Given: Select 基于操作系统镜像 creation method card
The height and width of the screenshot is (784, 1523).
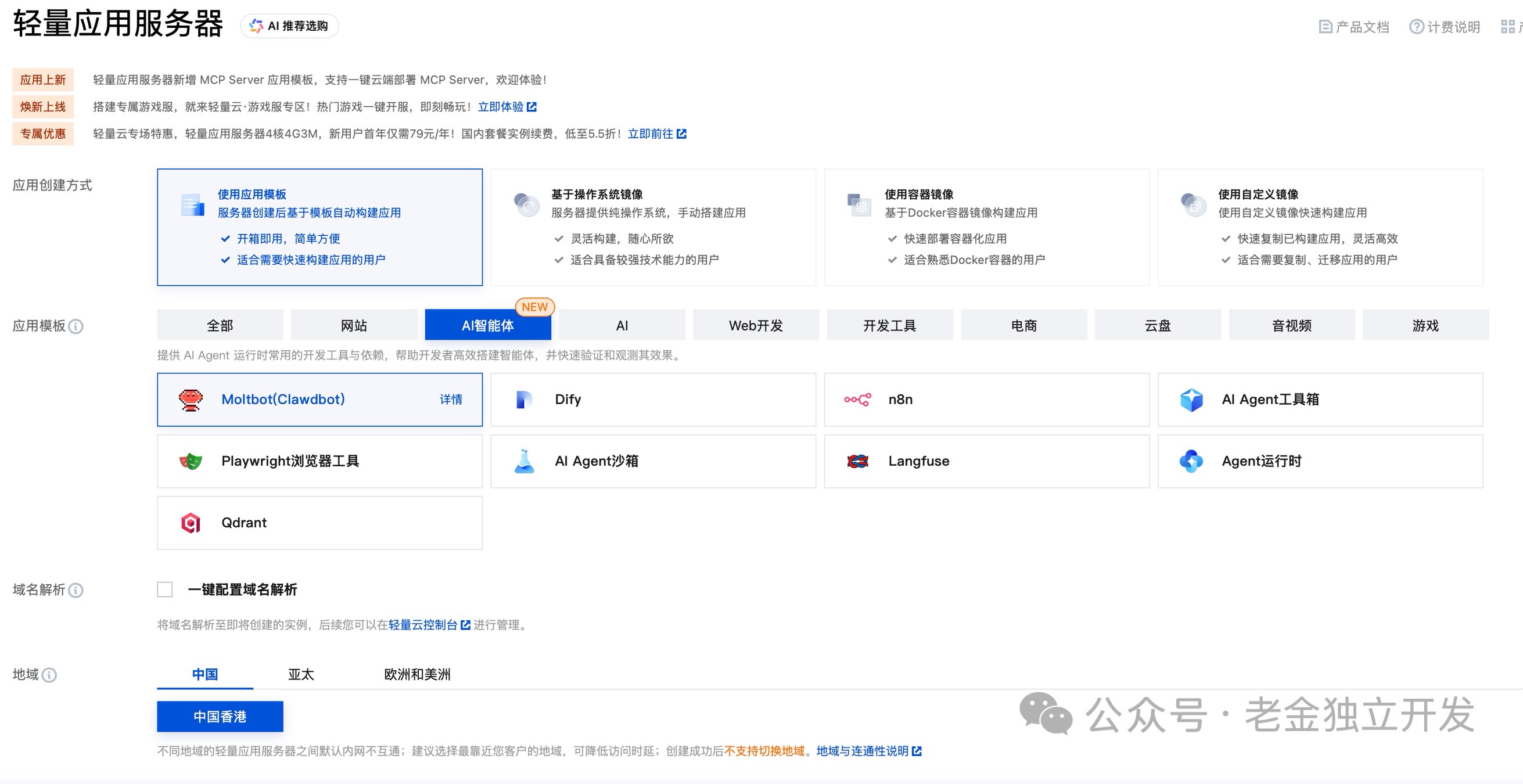Looking at the screenshot, I should click(x=653, y=227).
